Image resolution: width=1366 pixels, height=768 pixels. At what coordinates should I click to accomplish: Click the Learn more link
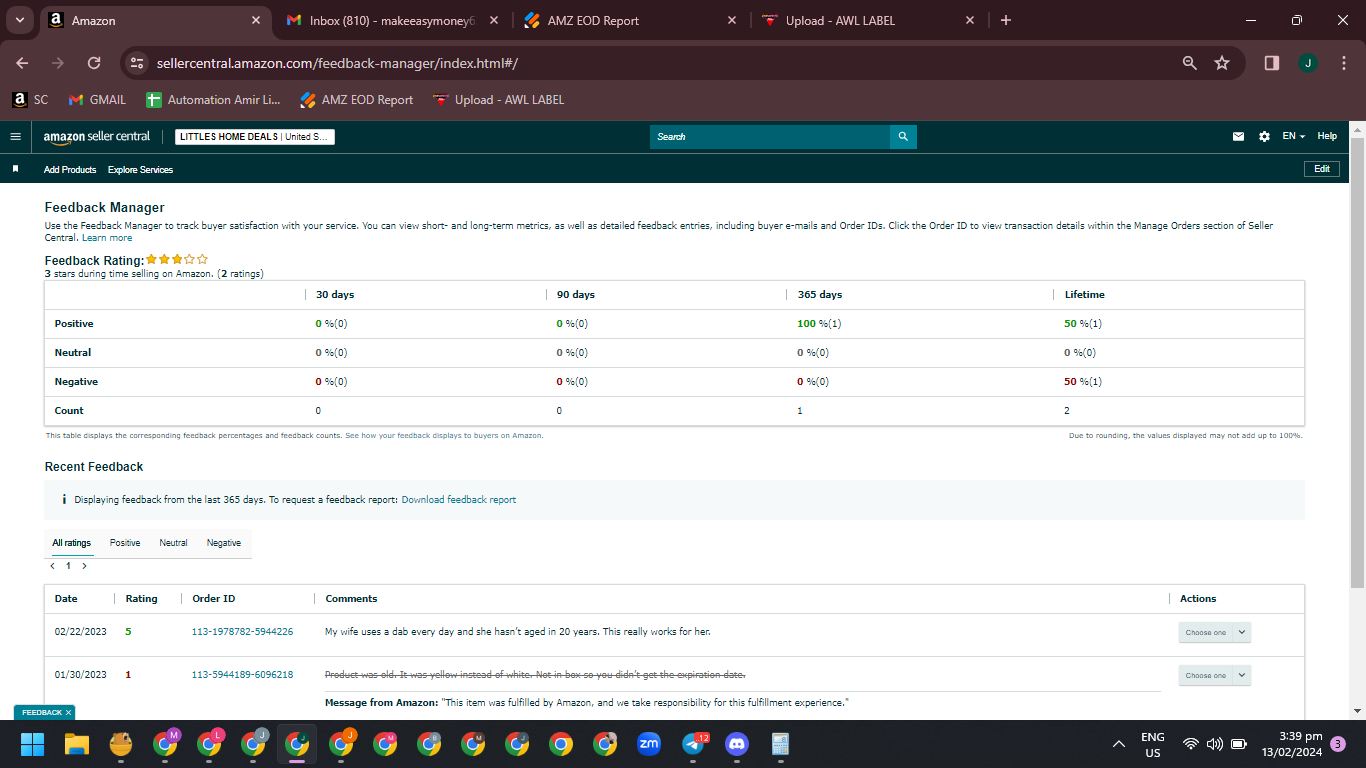(x=107, y=238)
